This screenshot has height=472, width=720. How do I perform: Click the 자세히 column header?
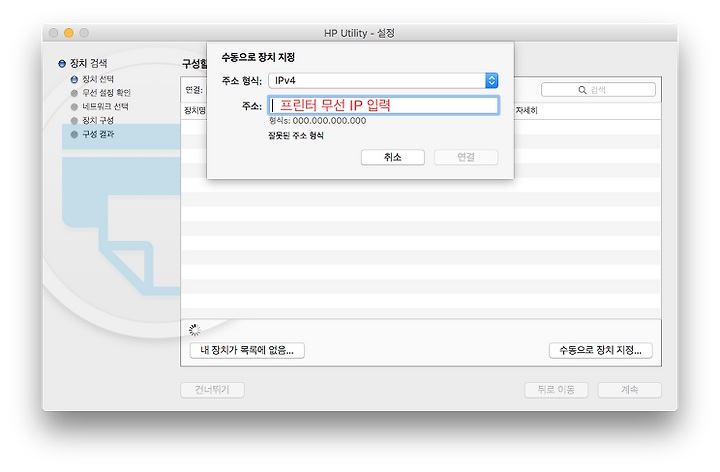526,111
